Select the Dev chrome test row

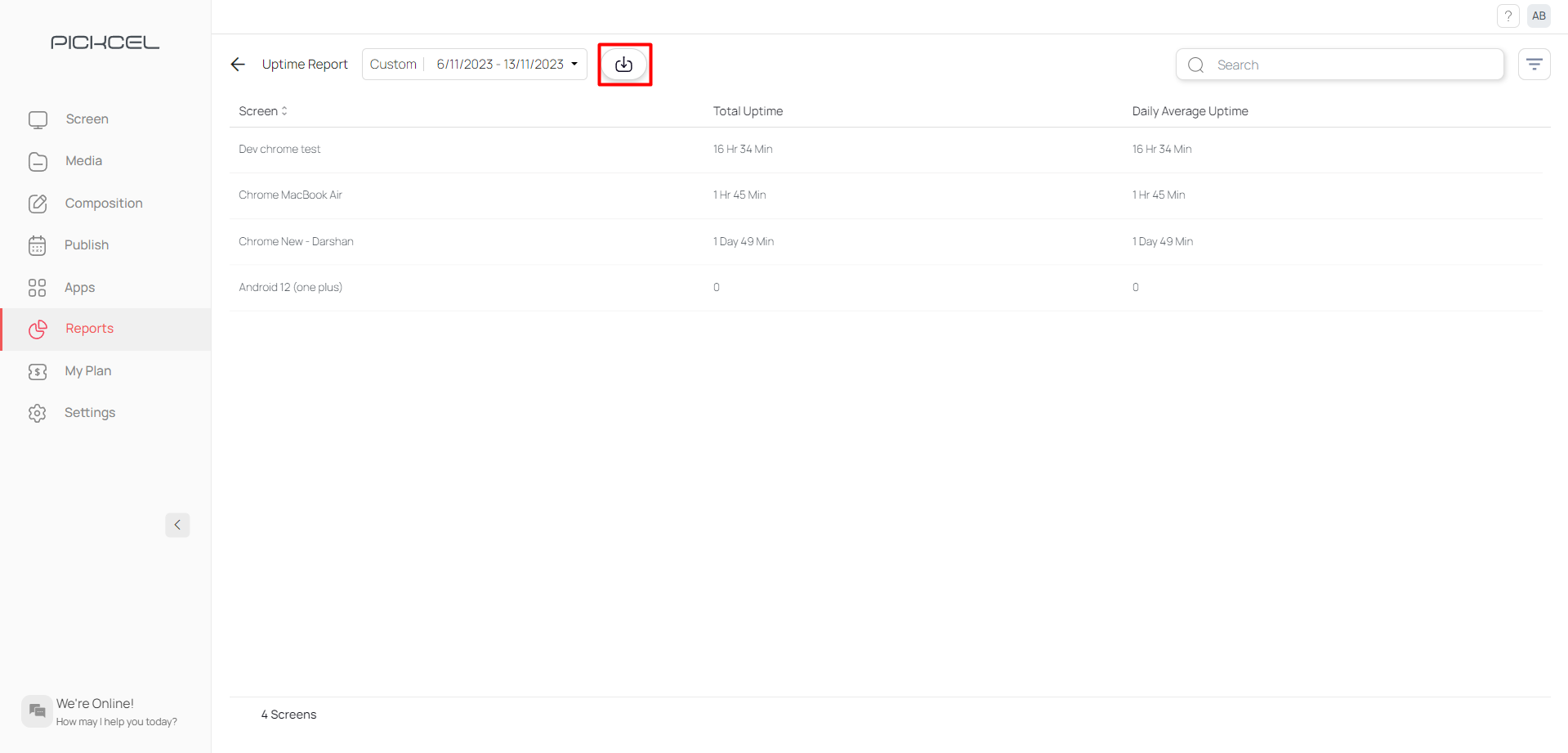pyautogui.click(x=279, y=150)
